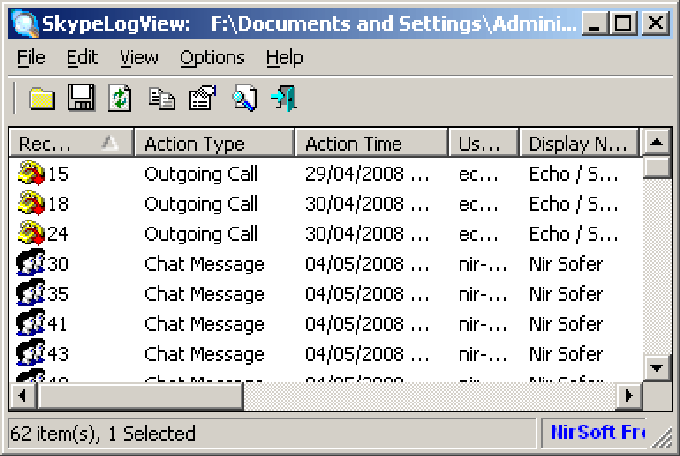
Task: Select record number 30
Action: pyautogui.click(x=58, y=264)
